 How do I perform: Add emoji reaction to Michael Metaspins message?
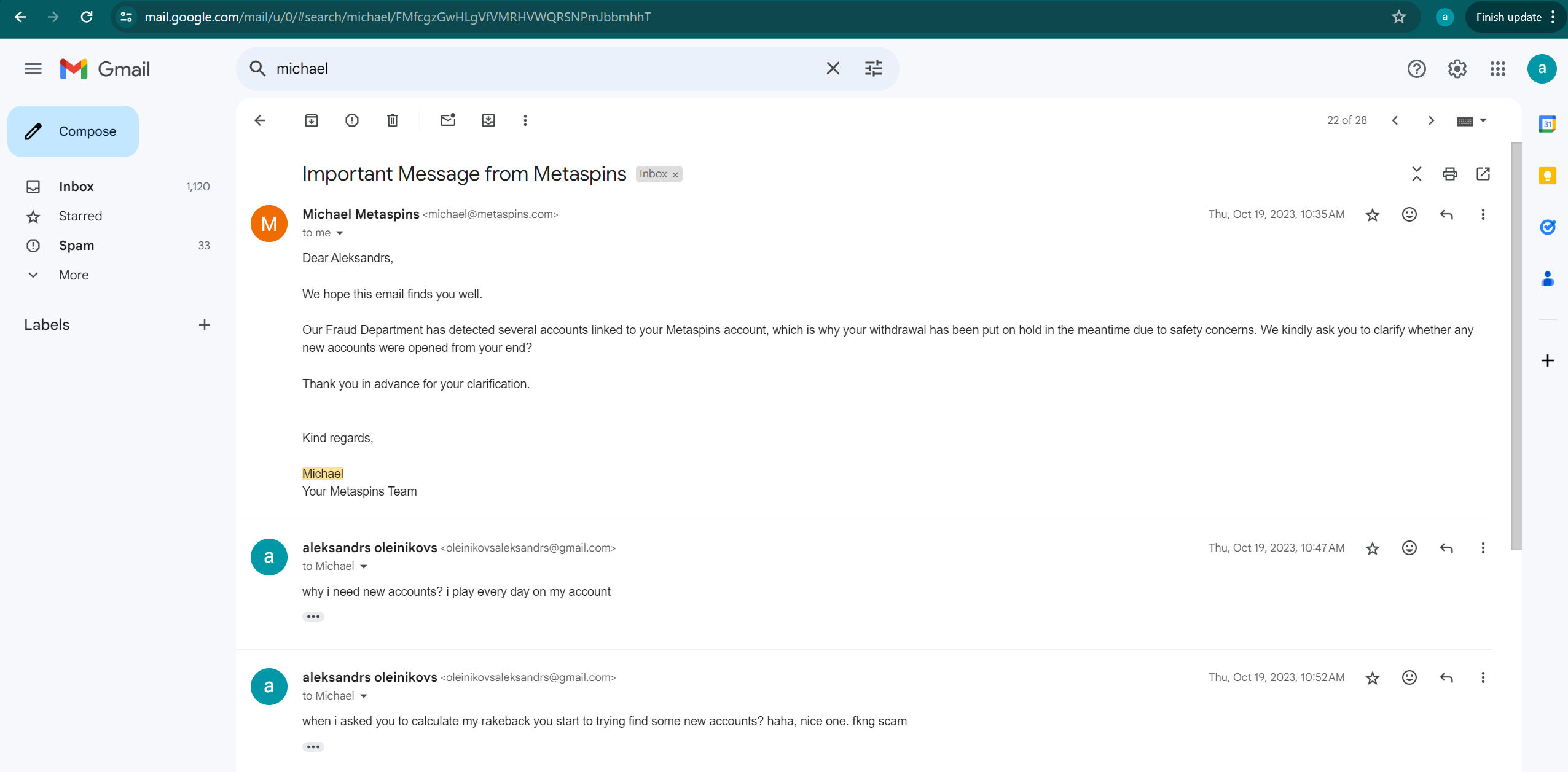pyautogui.click(x=1409, y=214)
